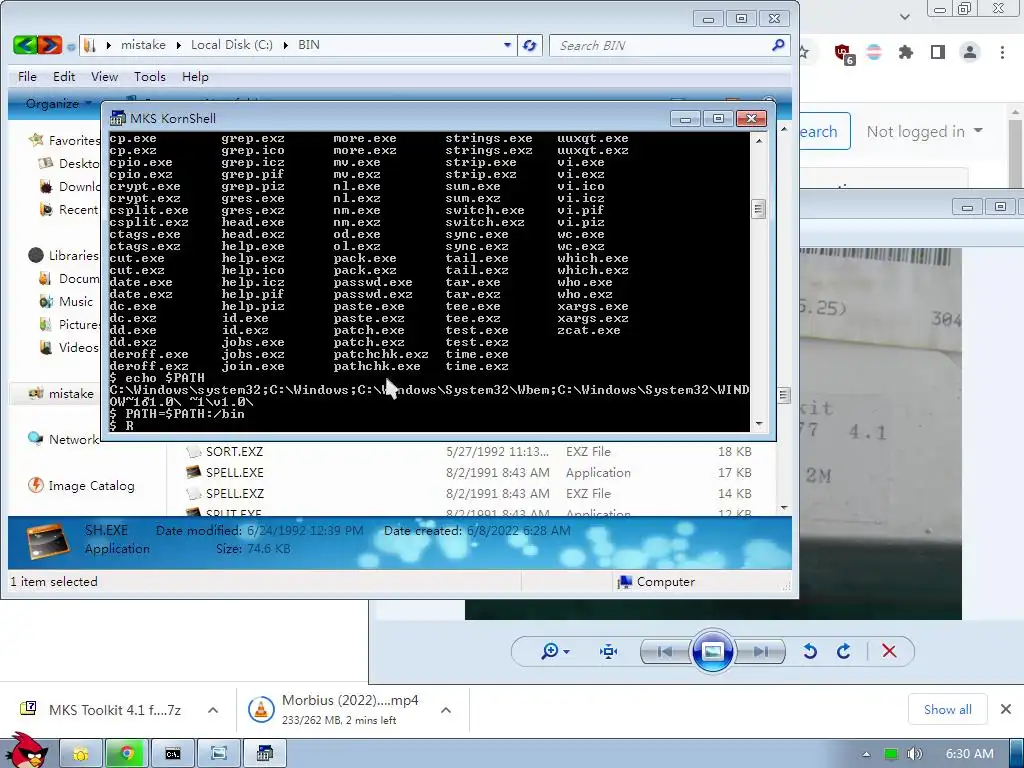Open Videos library in sidebar
Viewport: 1024px width, 768px height.
(78, 347)
